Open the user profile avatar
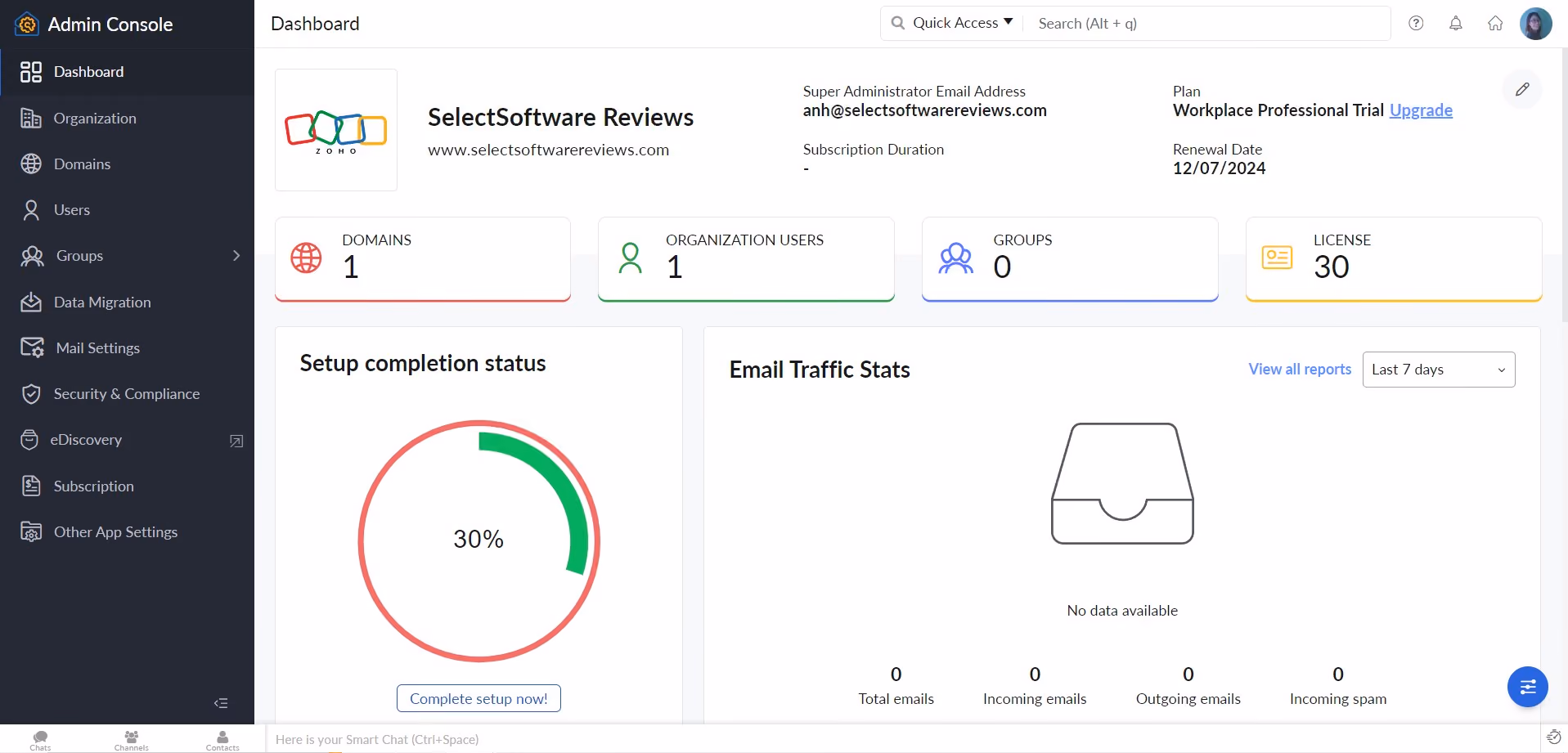This screenshot has width=1568, height=753. 1536,24
